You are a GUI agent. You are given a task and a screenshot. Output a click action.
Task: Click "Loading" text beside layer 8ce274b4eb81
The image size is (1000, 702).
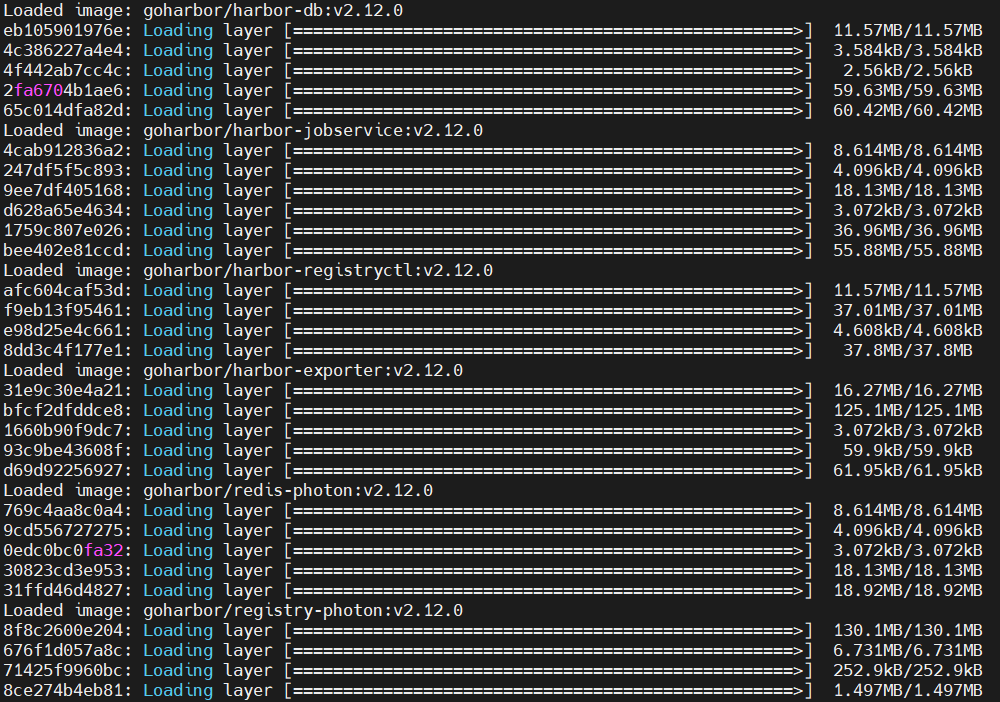pyautogui.click(x=178, y=690)
